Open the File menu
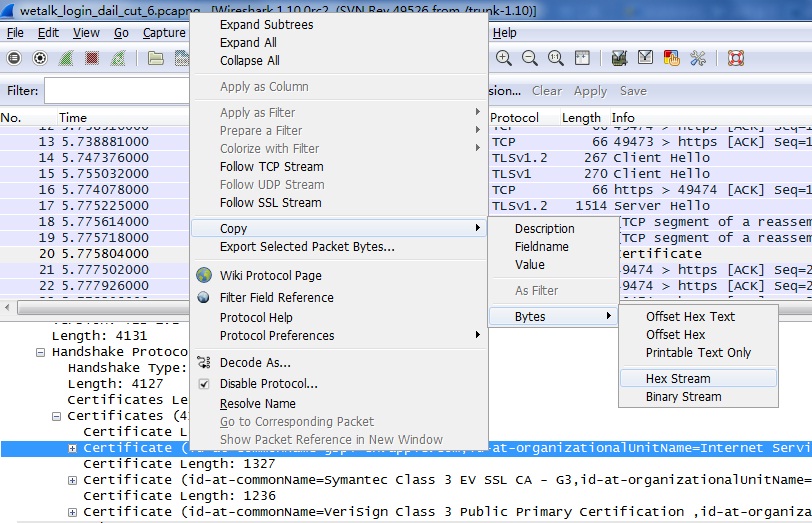The image size is (812, 523). click(x=15, y=33)
